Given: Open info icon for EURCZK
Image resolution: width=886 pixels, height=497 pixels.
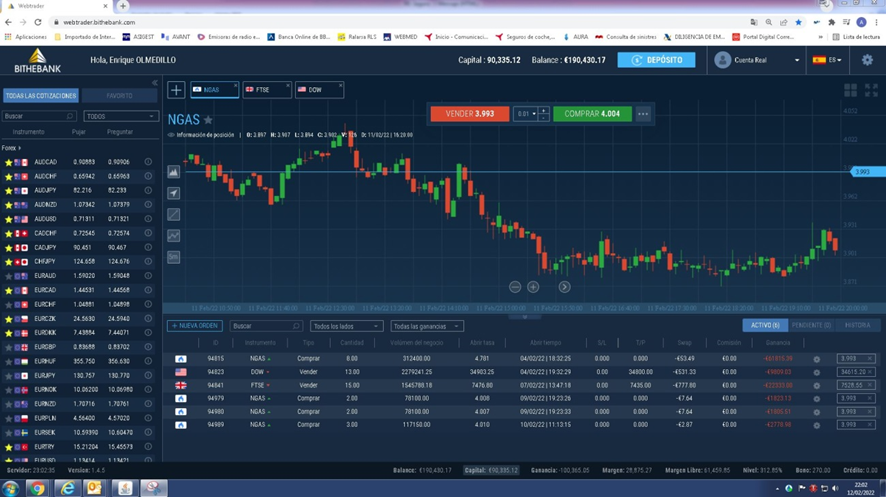Looking at the screenshot, I should (x=148, y=319).
